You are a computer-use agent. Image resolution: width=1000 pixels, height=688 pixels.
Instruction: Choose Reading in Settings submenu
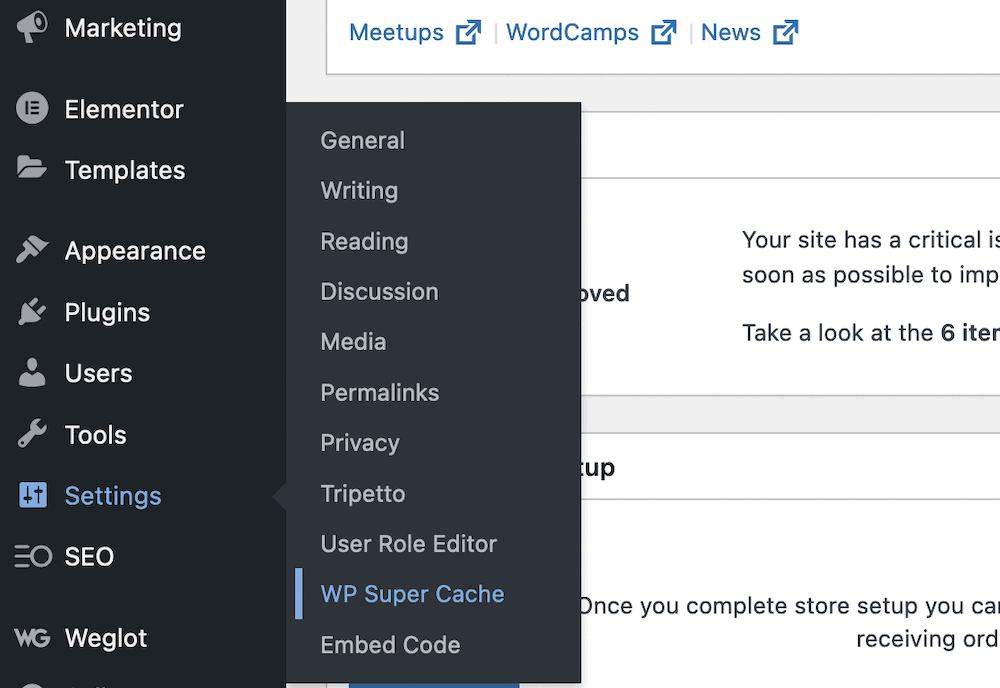pyautogui.click(x=364, y=241)
